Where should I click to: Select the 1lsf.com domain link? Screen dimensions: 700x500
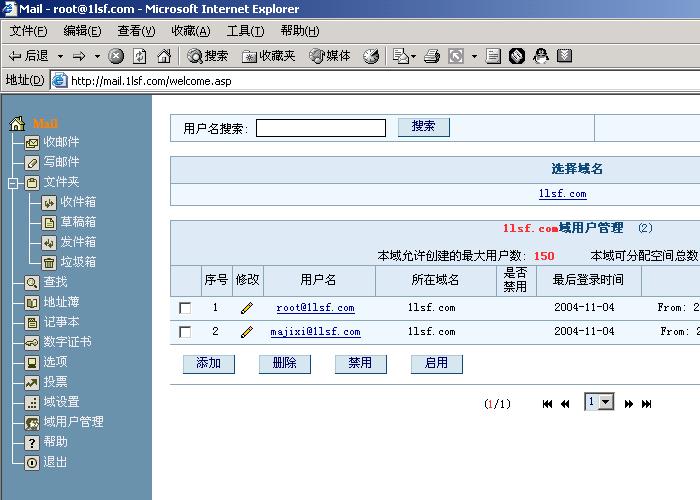(x=562, y=194)
